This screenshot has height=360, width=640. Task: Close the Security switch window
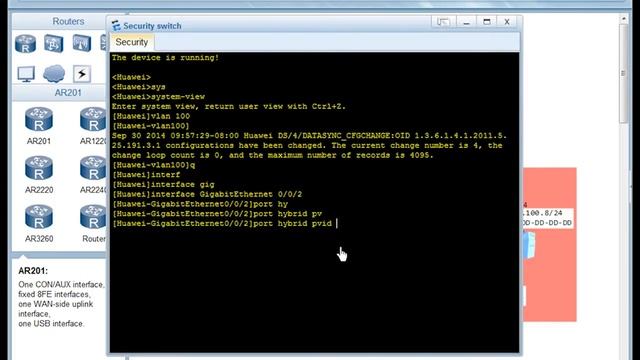(507, 22)
